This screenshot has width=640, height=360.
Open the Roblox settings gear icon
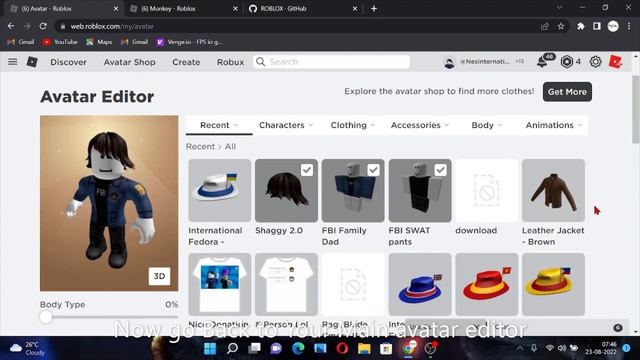(x=596, y=62)
